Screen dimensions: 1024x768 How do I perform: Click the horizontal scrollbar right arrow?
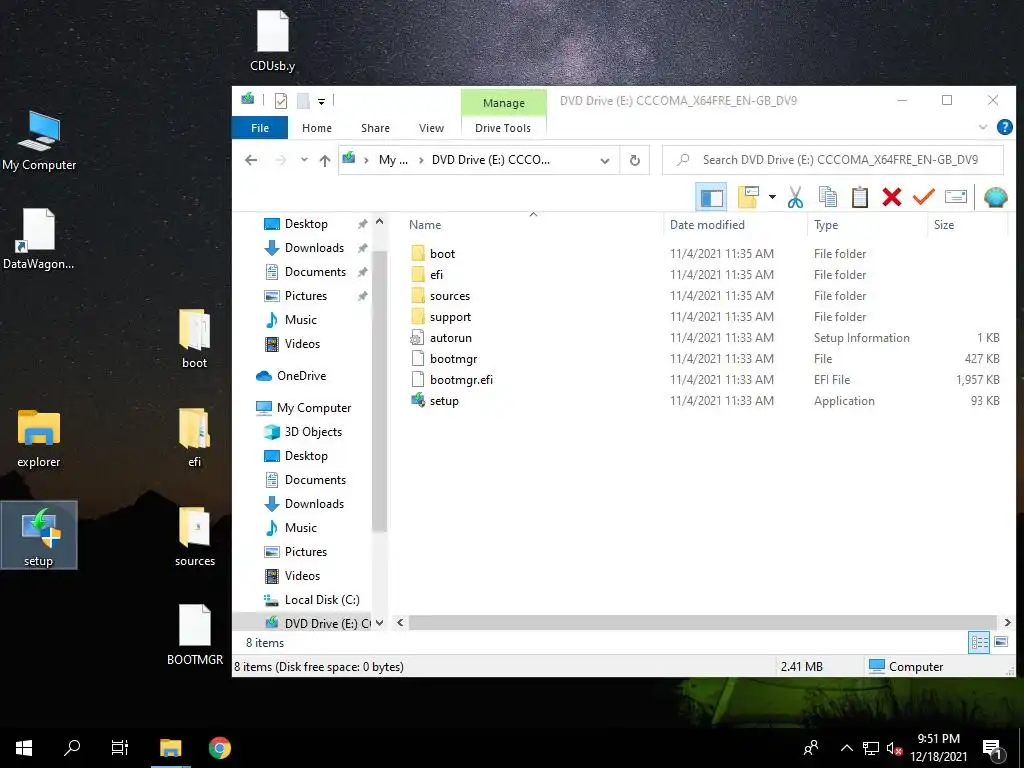tap(1007, 622)
